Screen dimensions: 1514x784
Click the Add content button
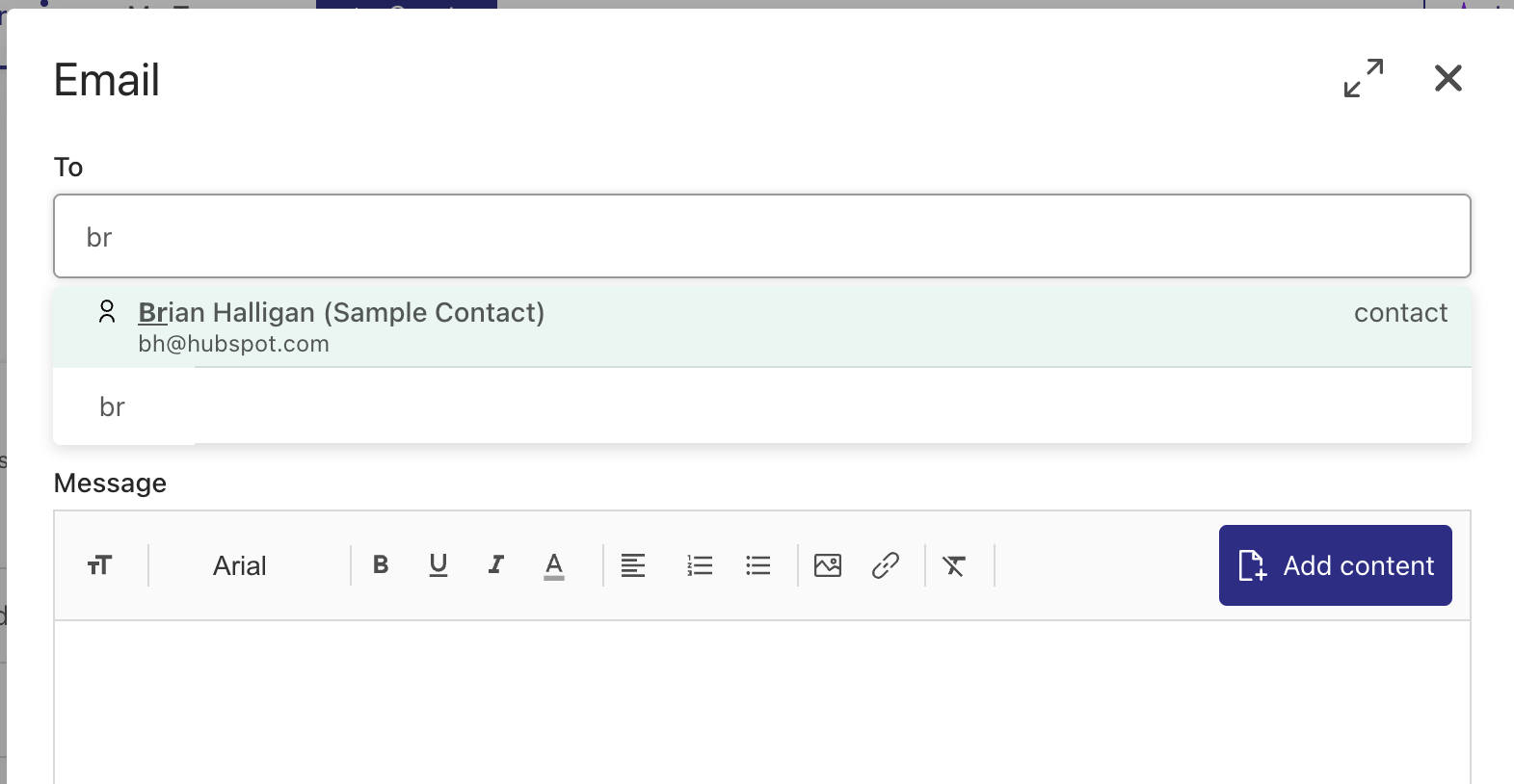pyautogui.click(x=1335, y=565)
